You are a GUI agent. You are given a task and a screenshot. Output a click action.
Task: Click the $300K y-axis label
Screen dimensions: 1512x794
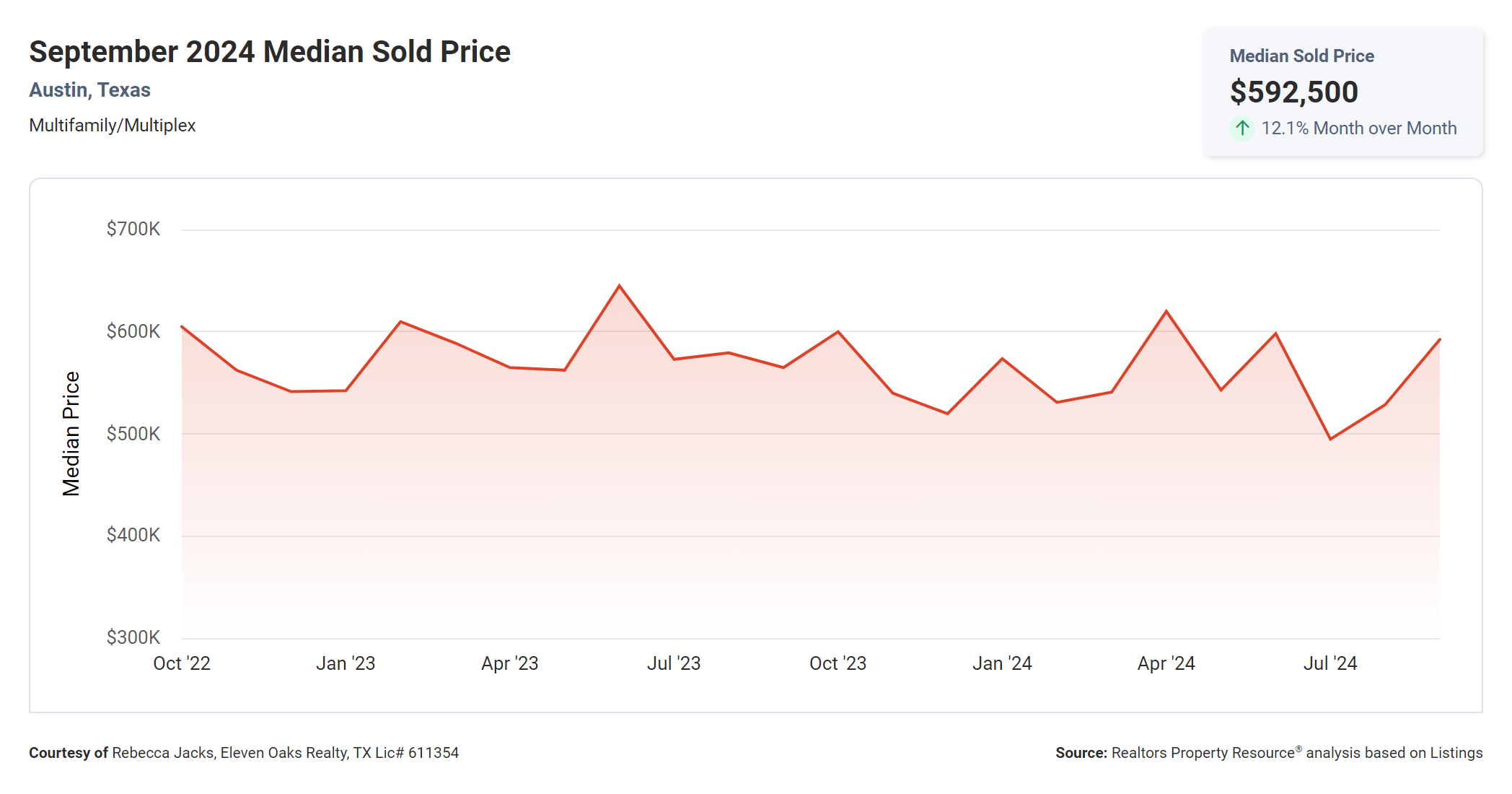[133, 637]
